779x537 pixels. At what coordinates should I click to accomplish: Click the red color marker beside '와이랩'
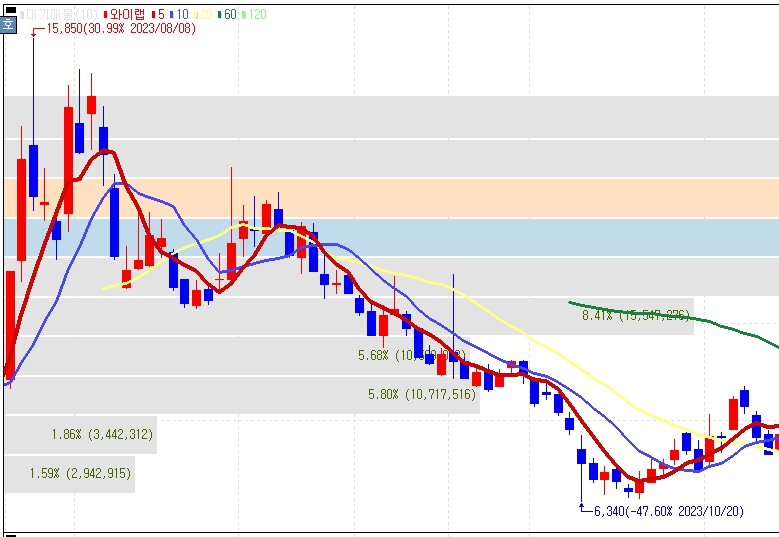[105, 15]
